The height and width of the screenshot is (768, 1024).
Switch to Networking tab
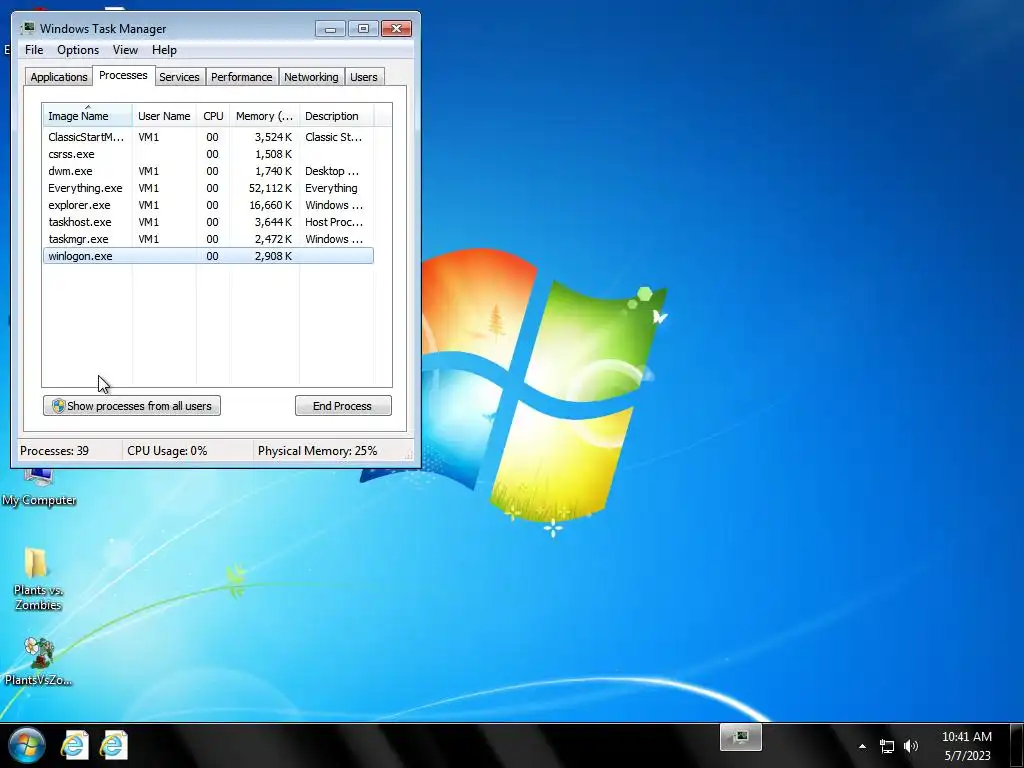(x=311, y=77)
